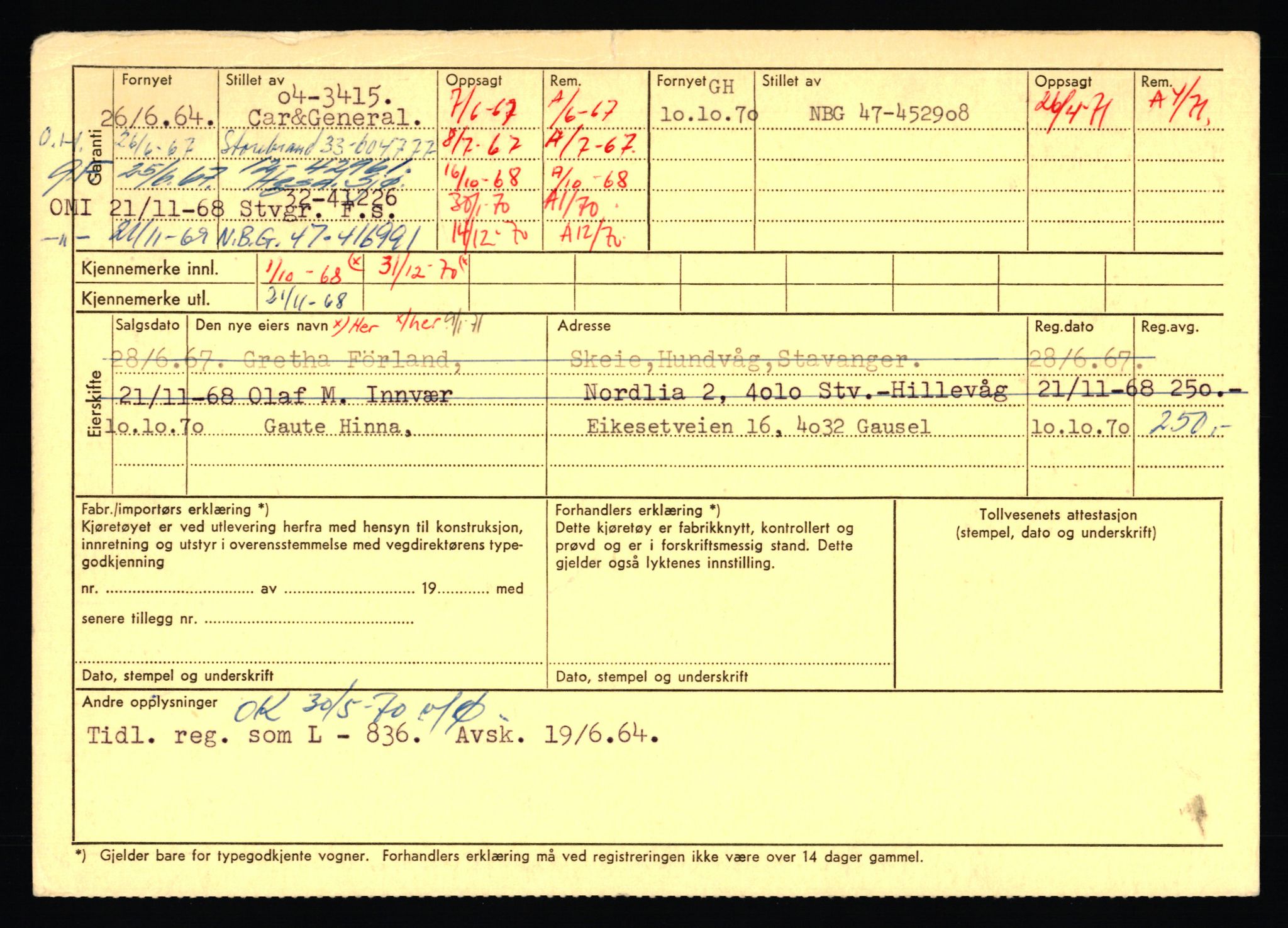Click the 'Andre opplysninger' label
The image size is (1288, 928).
(x=150, y=703)
